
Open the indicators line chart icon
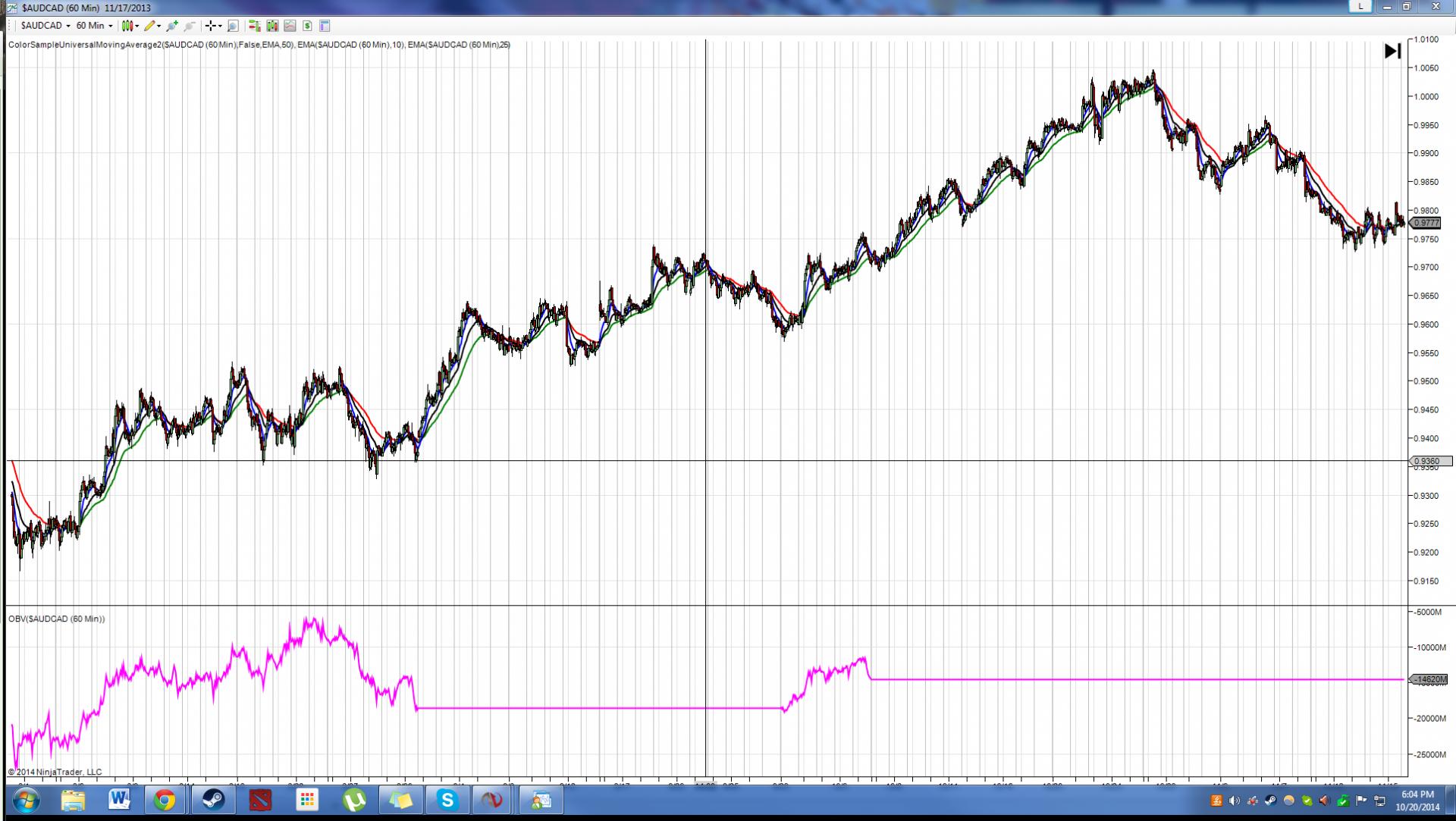click(290, 26)
